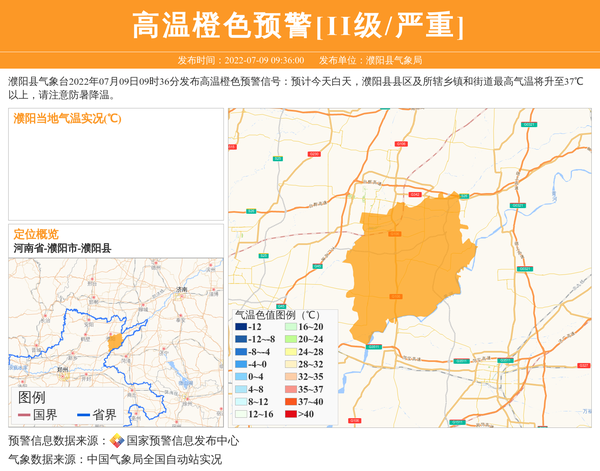This screenshot has width=600, height=471.
Task: Click the 济南 city label on overview map
Action: coord(181,289)
